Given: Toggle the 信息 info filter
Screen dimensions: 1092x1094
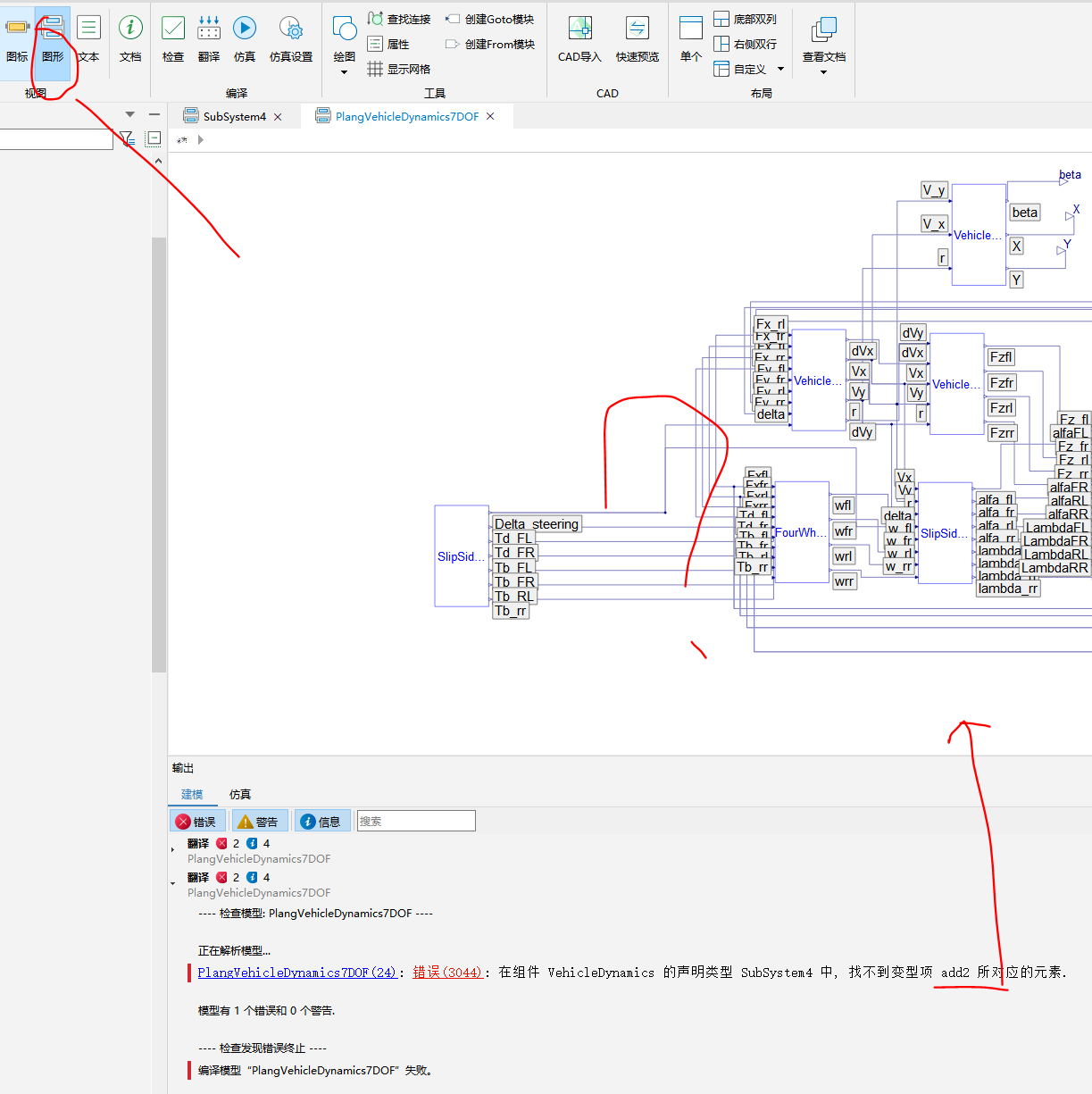Looking at the screenshot, I should point(321,822).
